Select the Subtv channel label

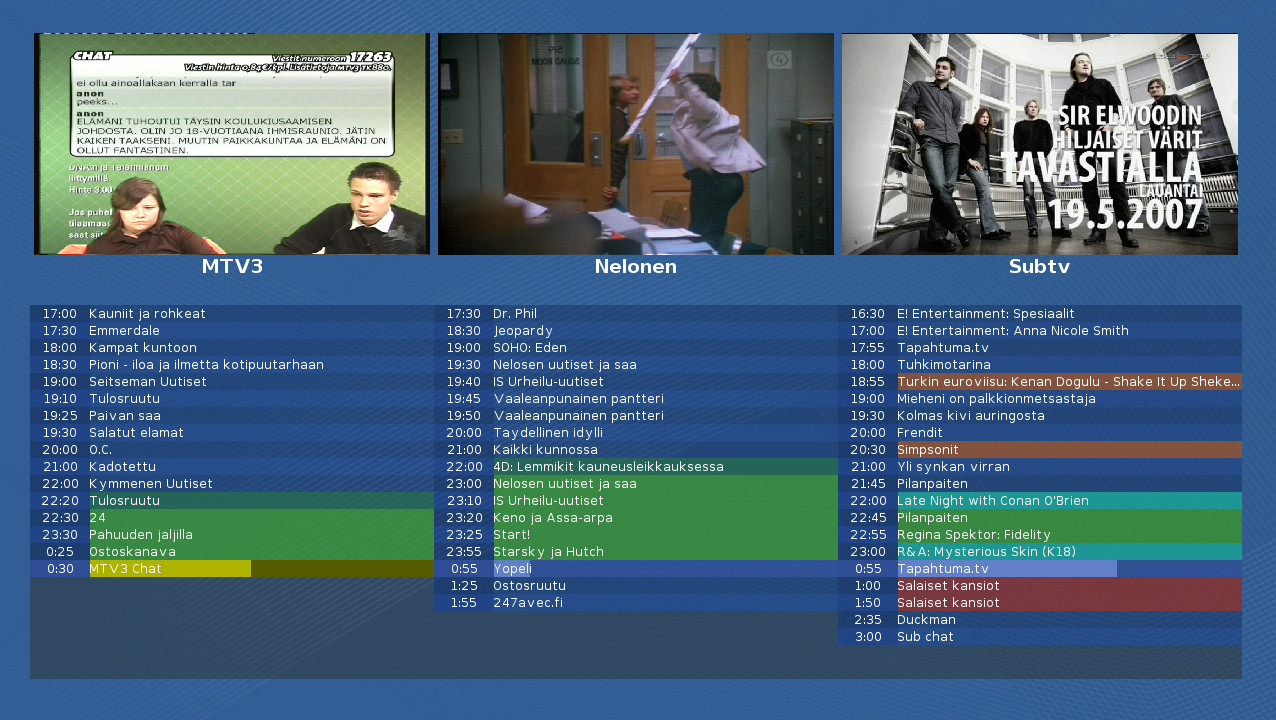(1040, 267)
